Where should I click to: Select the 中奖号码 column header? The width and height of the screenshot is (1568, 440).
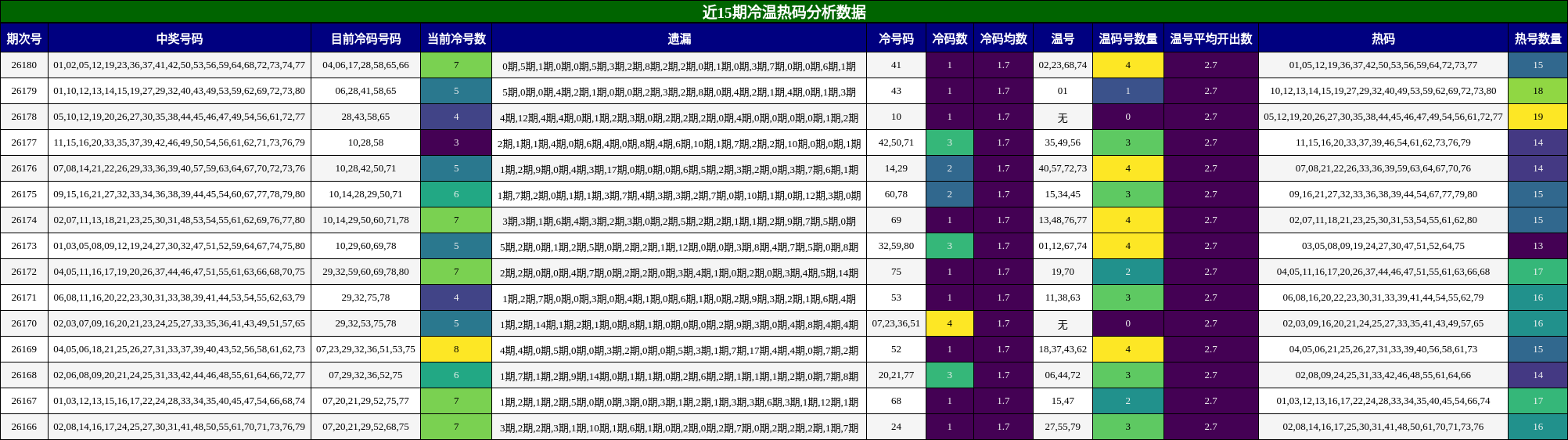pyautogui.click(x=179, y=38)
